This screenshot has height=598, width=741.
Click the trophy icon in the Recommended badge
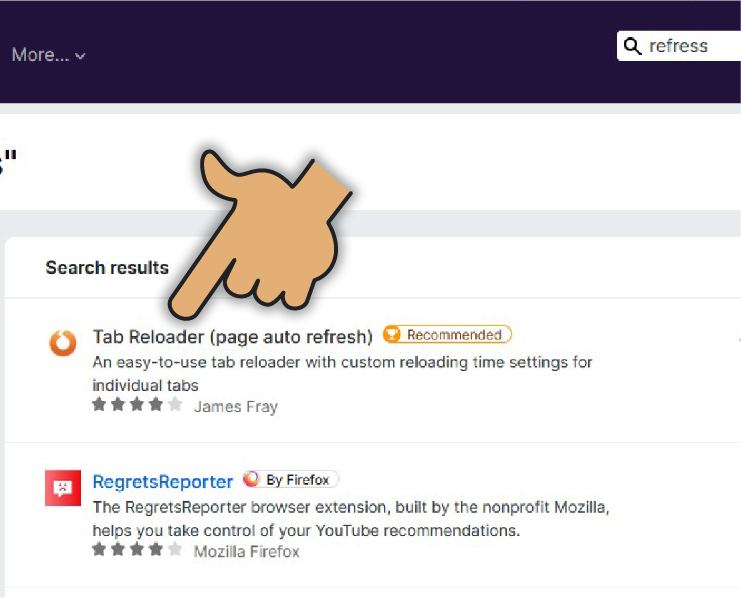(393, 335)
